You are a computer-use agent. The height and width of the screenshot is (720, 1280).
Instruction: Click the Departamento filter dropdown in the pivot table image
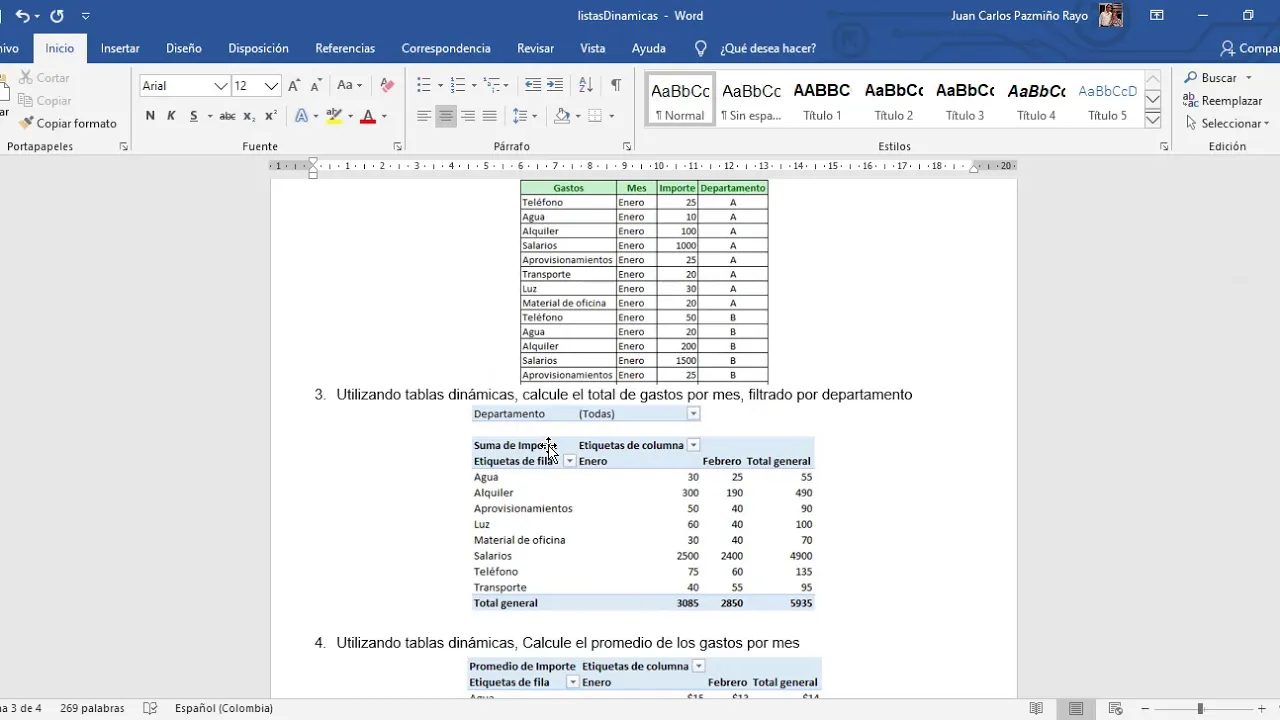[x=693, y=414]
